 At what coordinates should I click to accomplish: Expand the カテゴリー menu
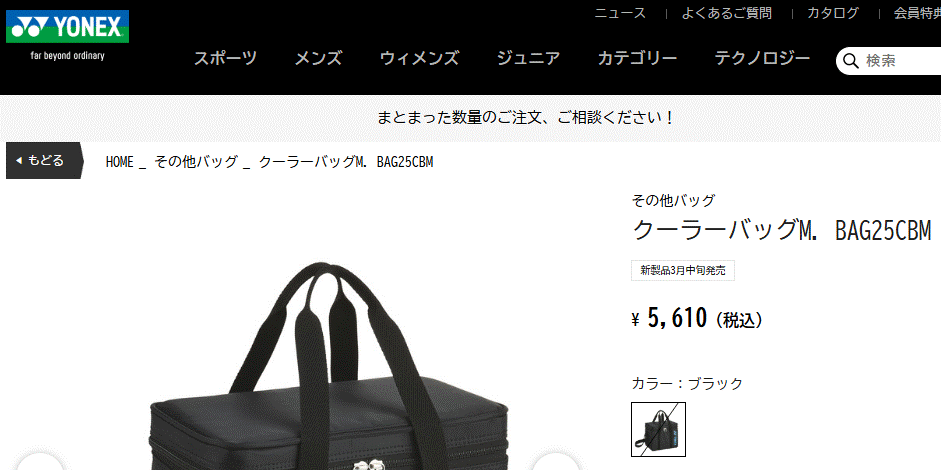(637, 58)
